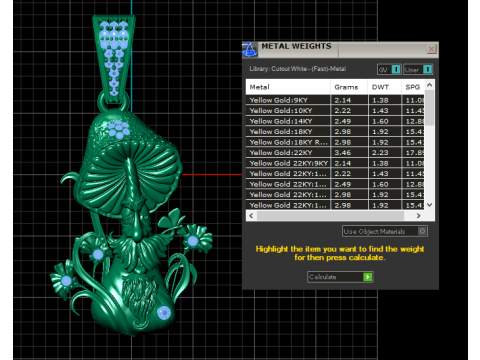This screenshot has width=480, height=360.
Task: Click grams value 2.14 in Yellow Gold:9KY row
Action: coord(349,100)
